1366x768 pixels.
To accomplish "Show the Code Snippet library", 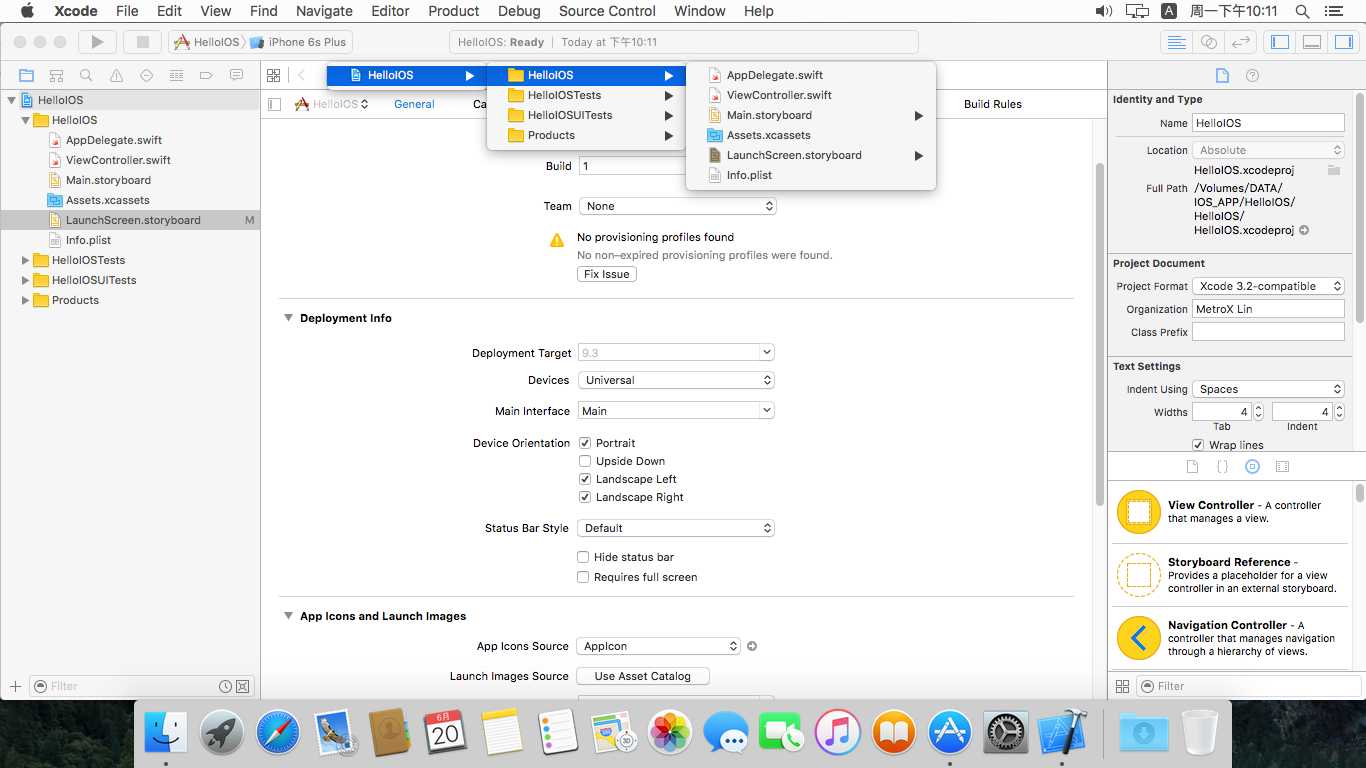I will pos(1222,467).
